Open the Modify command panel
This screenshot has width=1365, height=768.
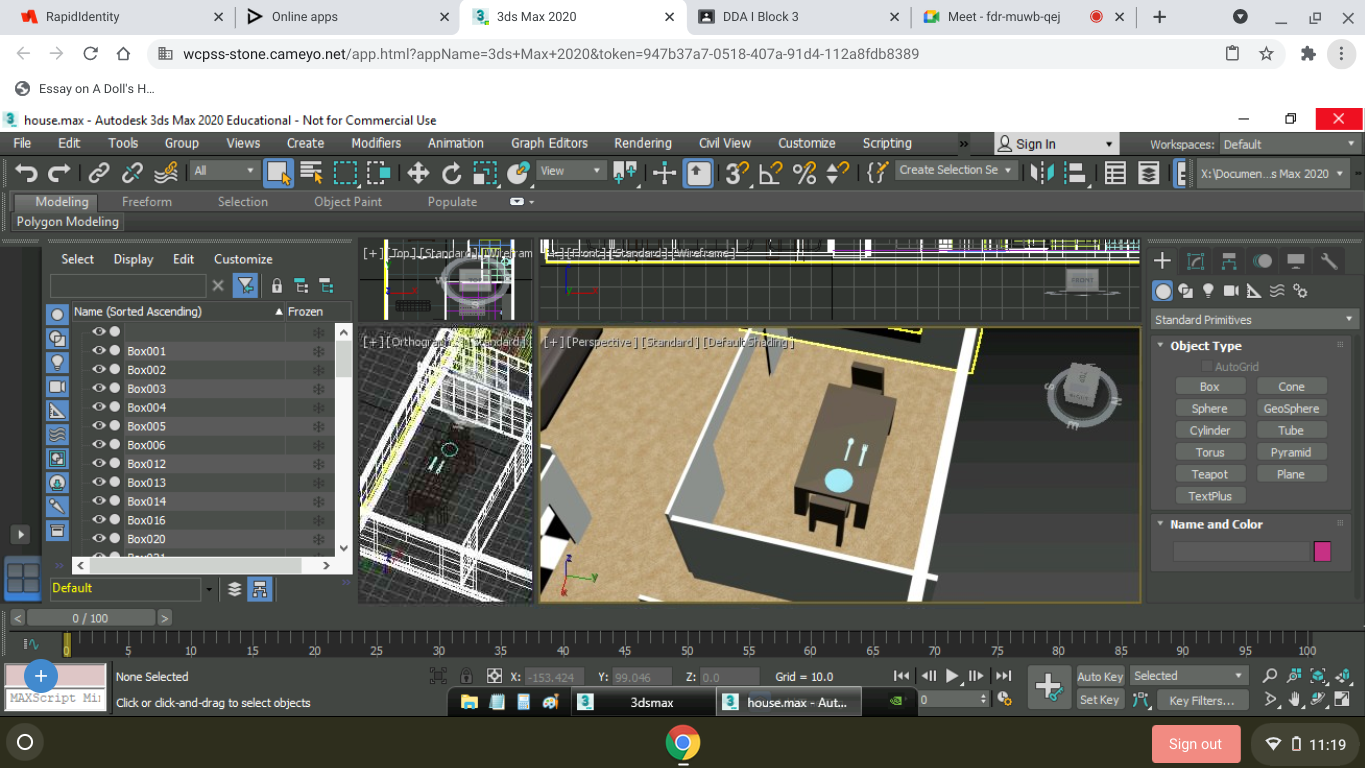(x=1195, y=260)
